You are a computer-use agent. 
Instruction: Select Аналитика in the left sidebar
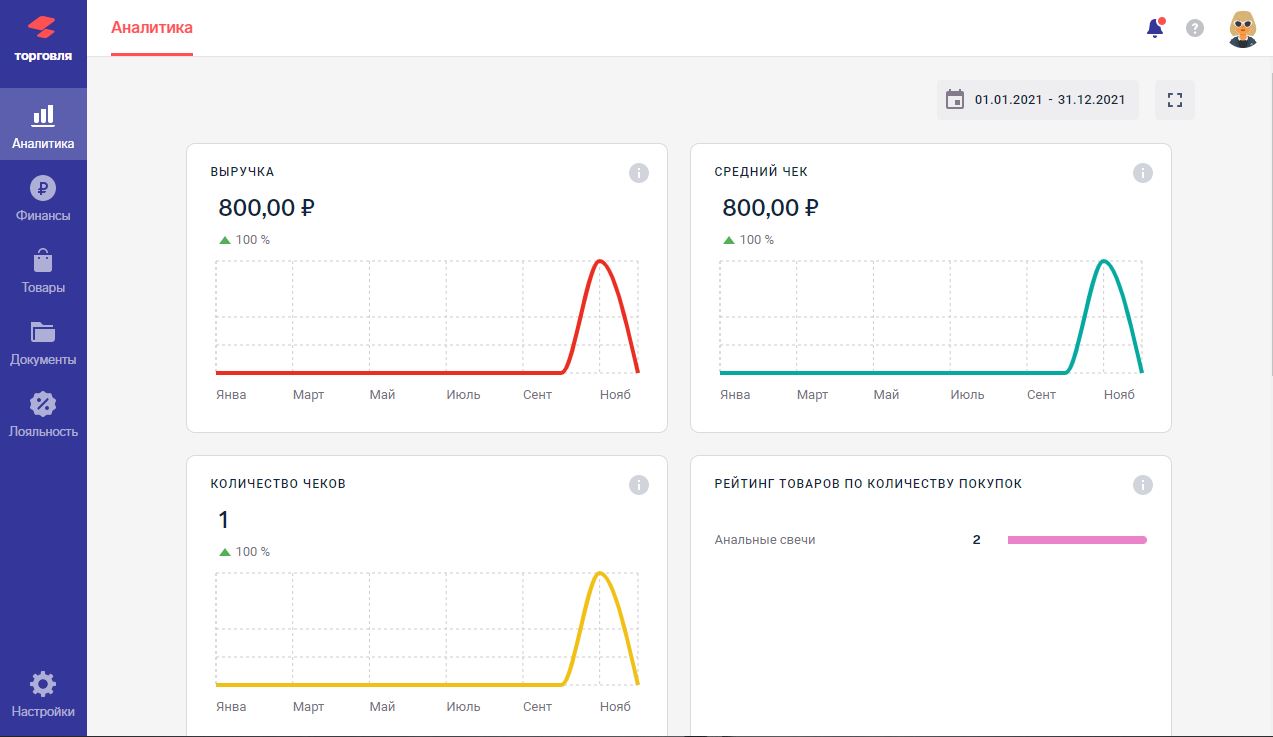pos(43,126)
